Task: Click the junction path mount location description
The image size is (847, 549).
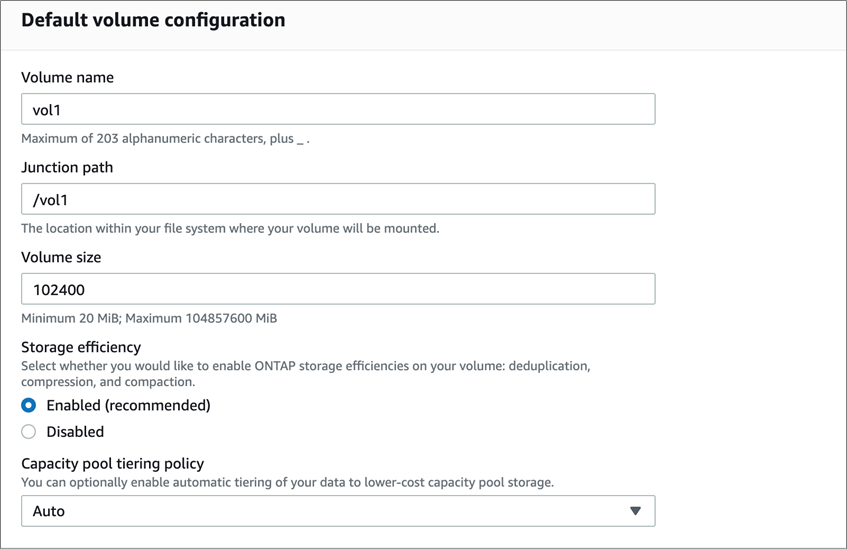Action: pos(230,228)
